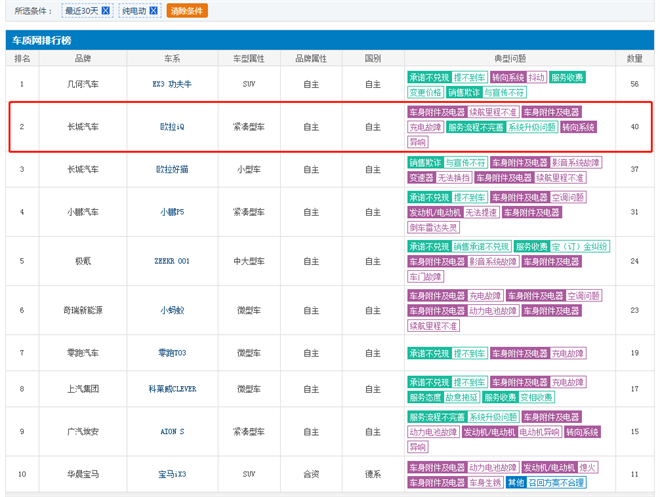660x497 pixels.
Task: Select the 变更价格 issue tag
Action: (x=426, y=93)
